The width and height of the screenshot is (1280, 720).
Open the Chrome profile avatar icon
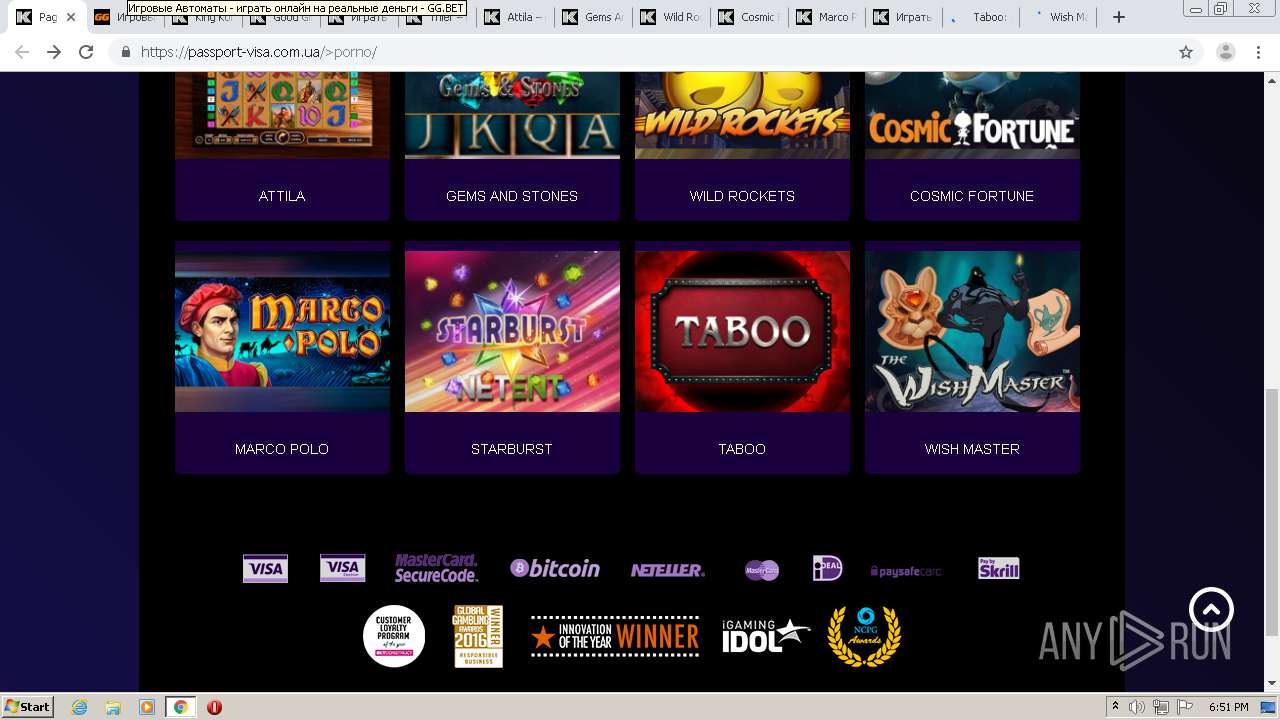pyautogui.click(x=1225, y=52)
